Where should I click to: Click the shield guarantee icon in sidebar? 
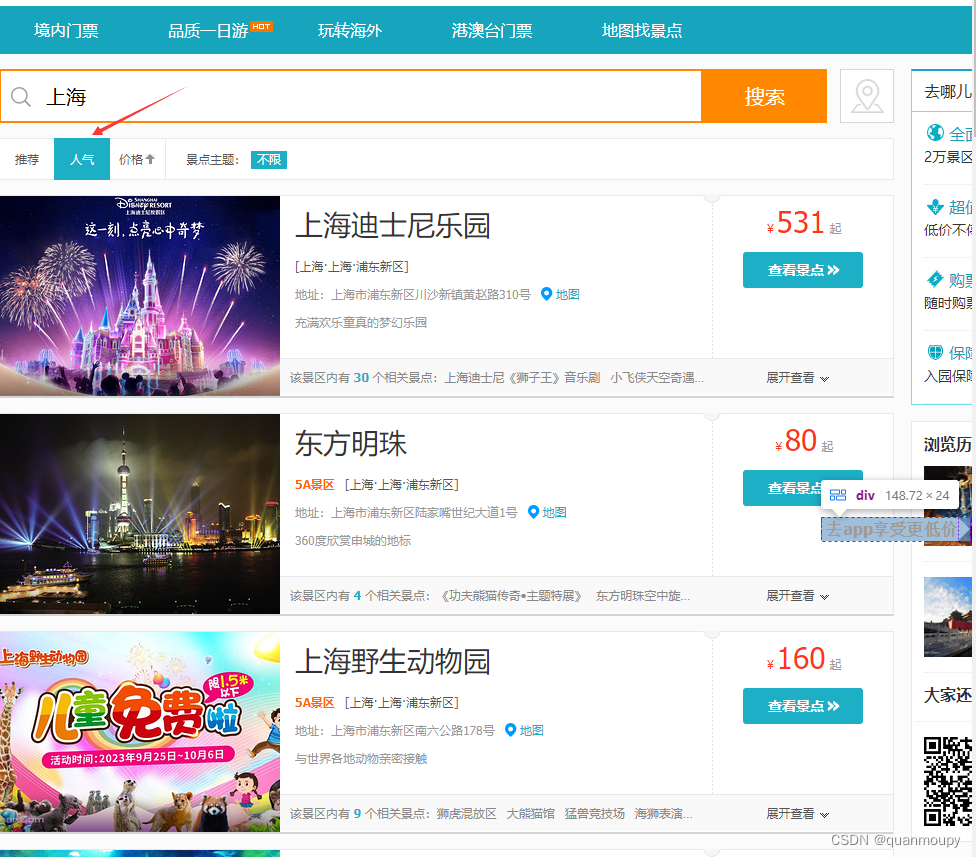(935, 352)
